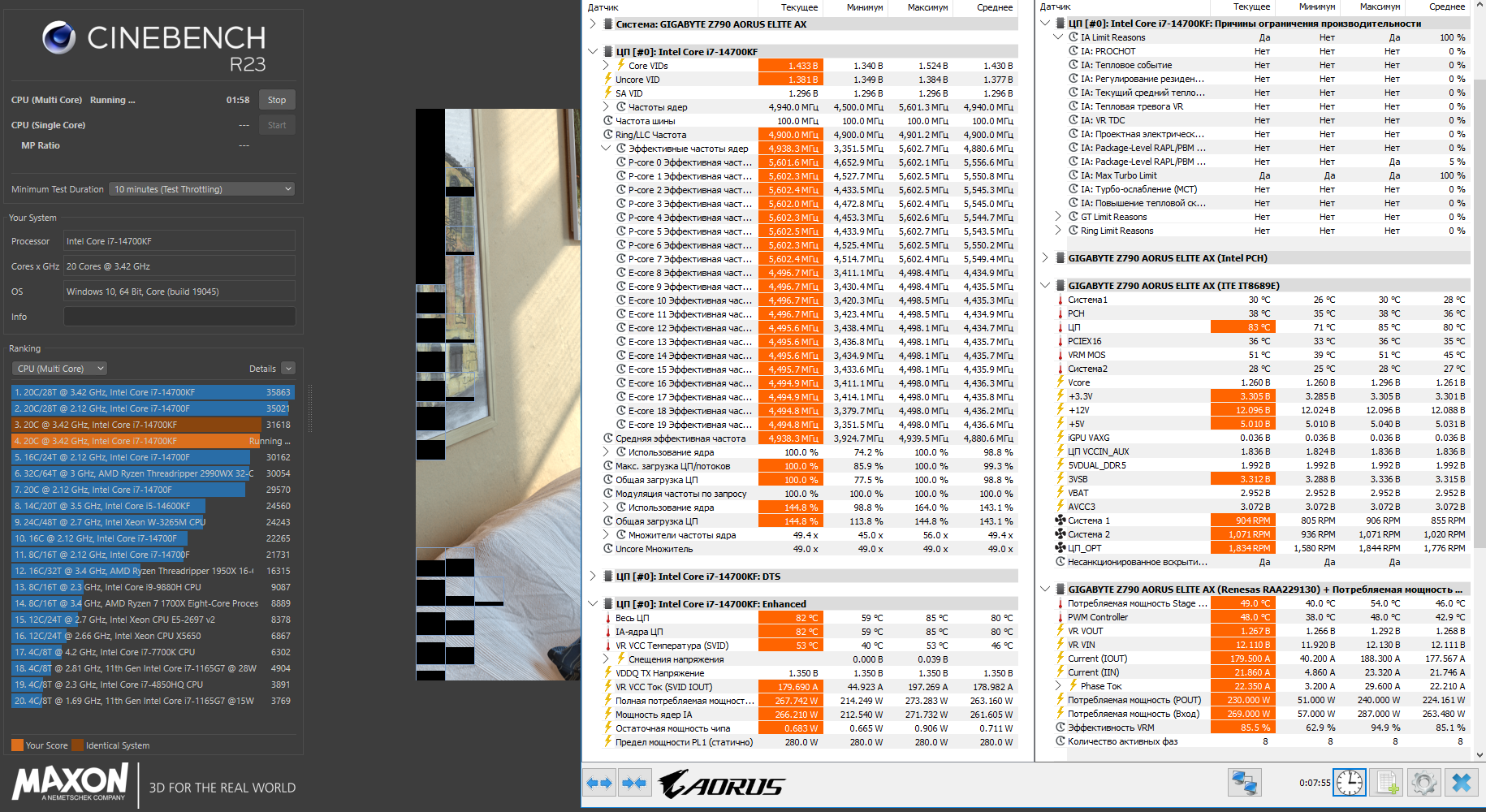
Task: Select the E-core 19 effective frequency row
Action: (x=809, y=425)
